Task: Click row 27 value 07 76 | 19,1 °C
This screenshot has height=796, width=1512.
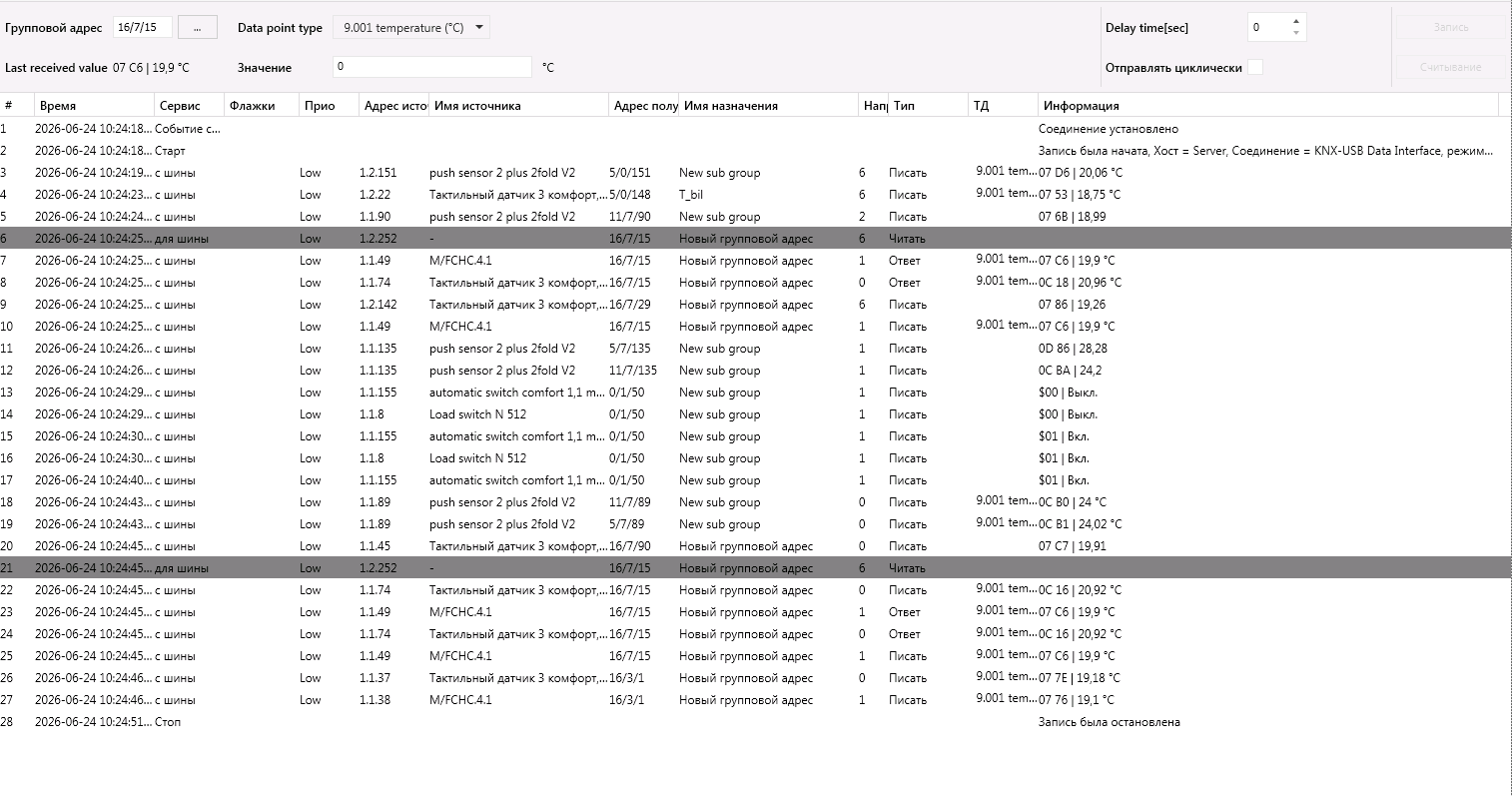Action: (1077, 700)
